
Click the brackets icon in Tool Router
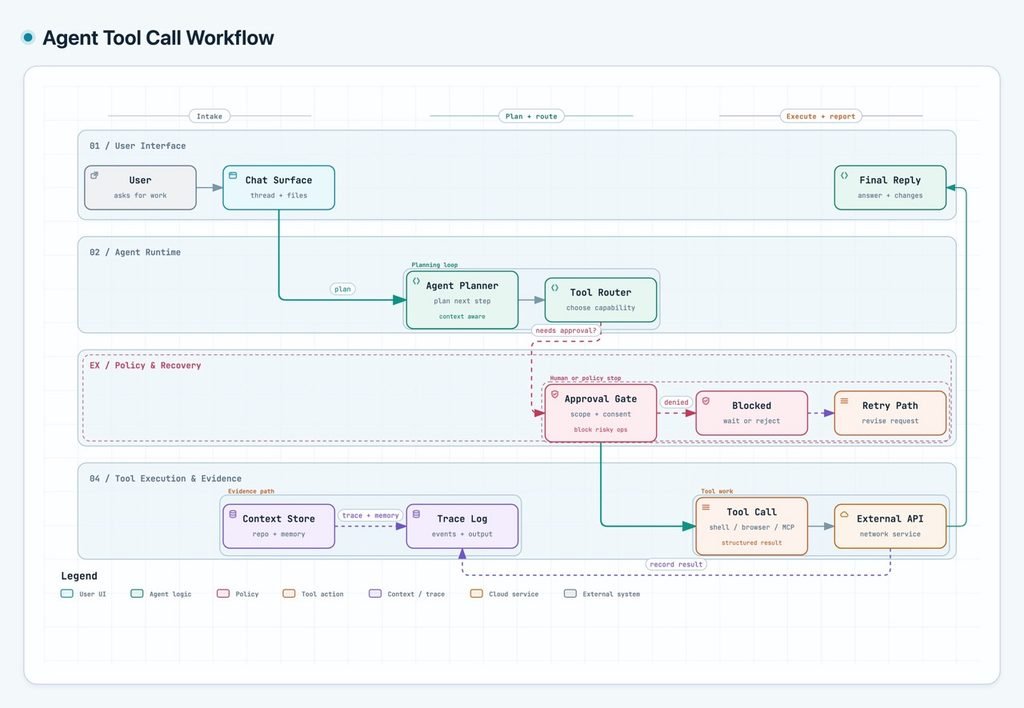[x=554, y=287]
